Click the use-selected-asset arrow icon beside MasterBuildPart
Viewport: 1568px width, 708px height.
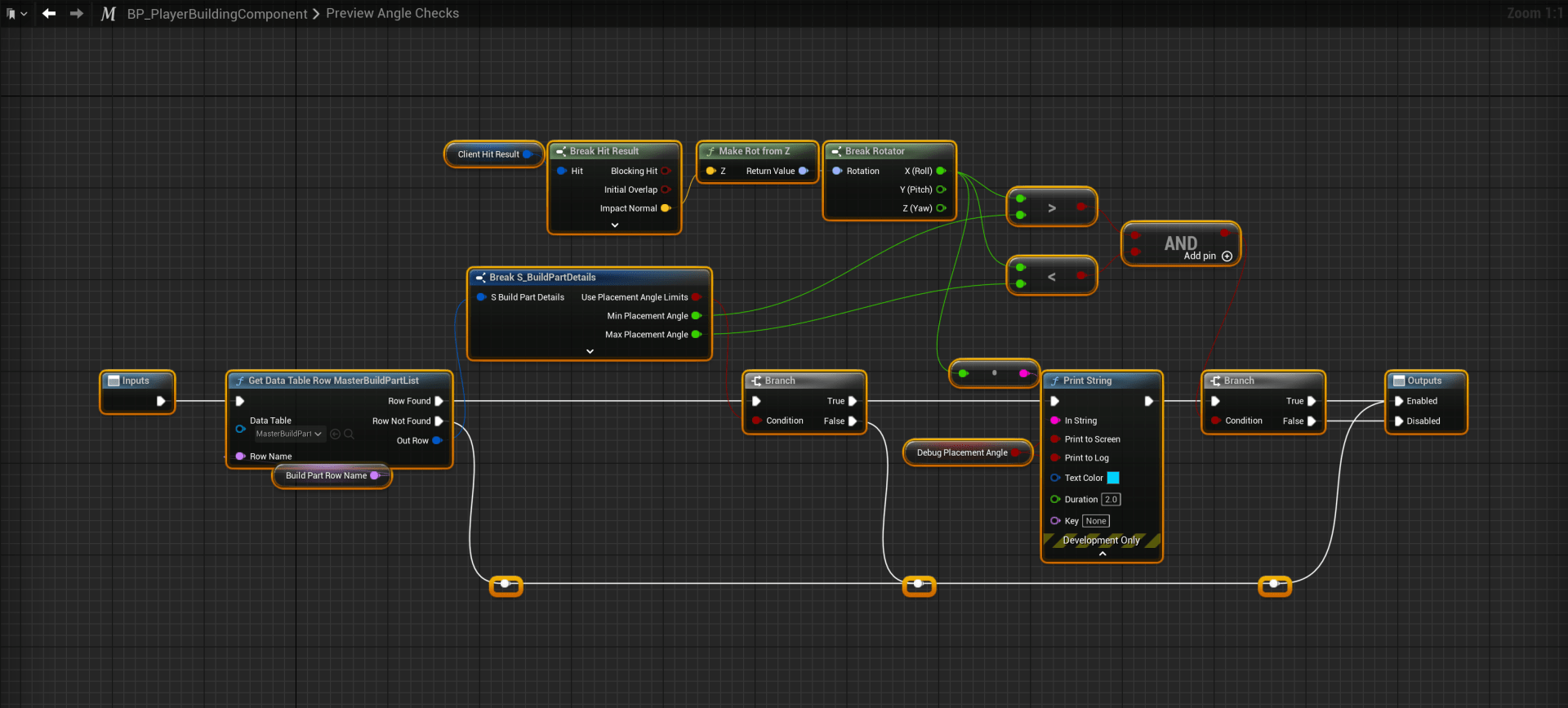click(335, 434)
